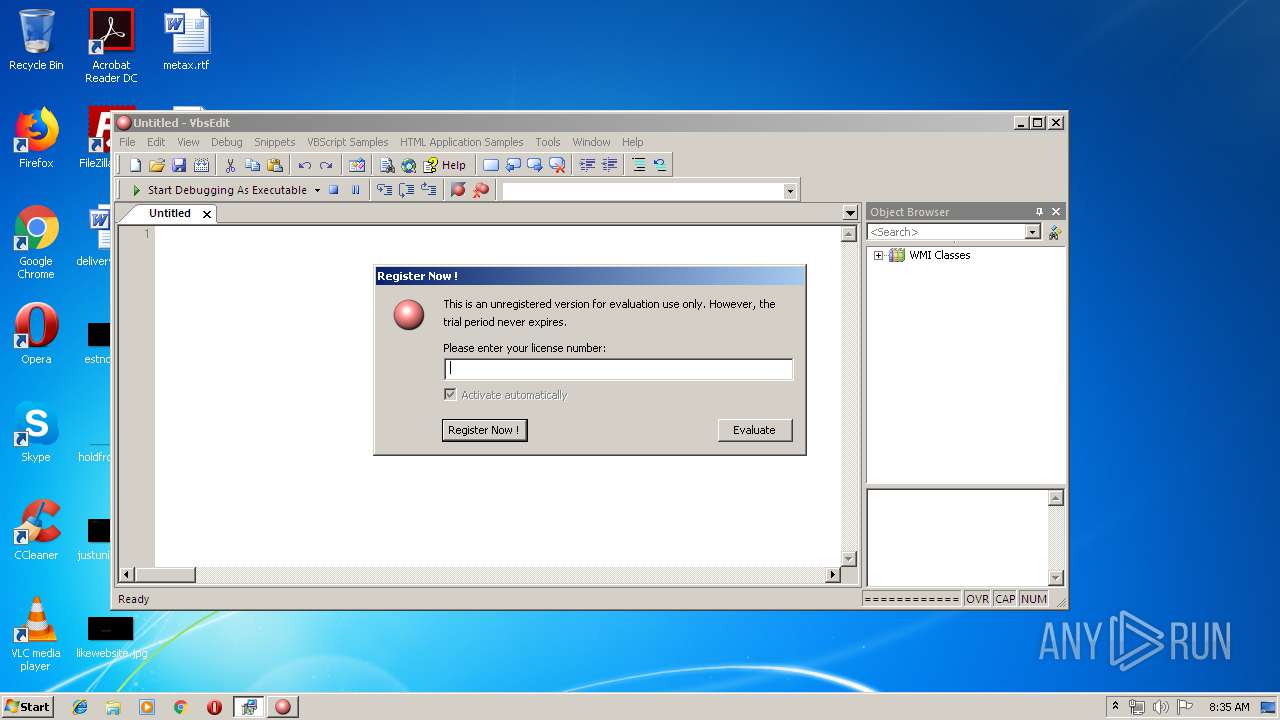Open the Tools menu
Image resolution: width=1280 pixels, height=720 pixels.
(x=547, y=142)
